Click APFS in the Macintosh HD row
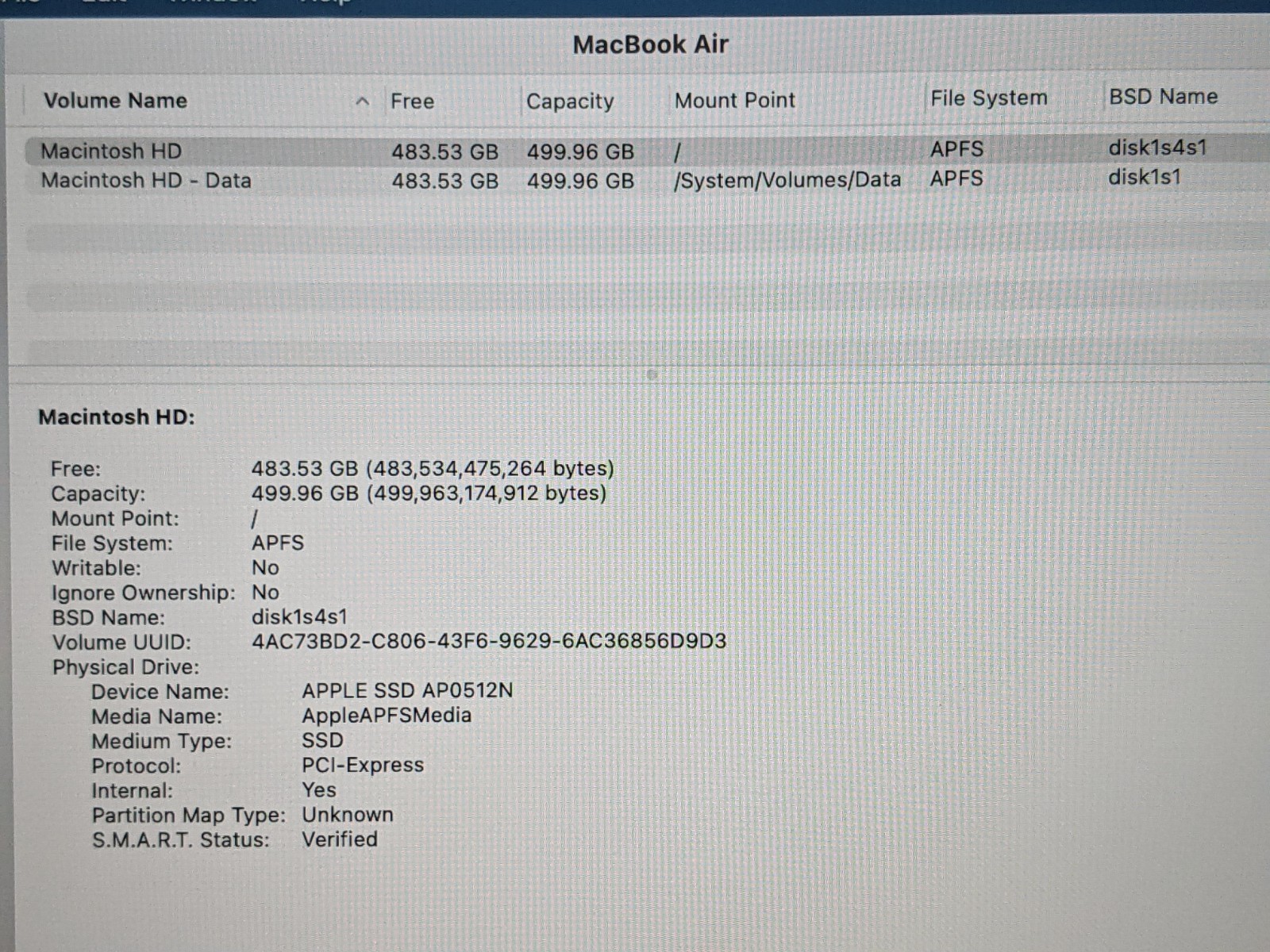 tap(956, 149)
